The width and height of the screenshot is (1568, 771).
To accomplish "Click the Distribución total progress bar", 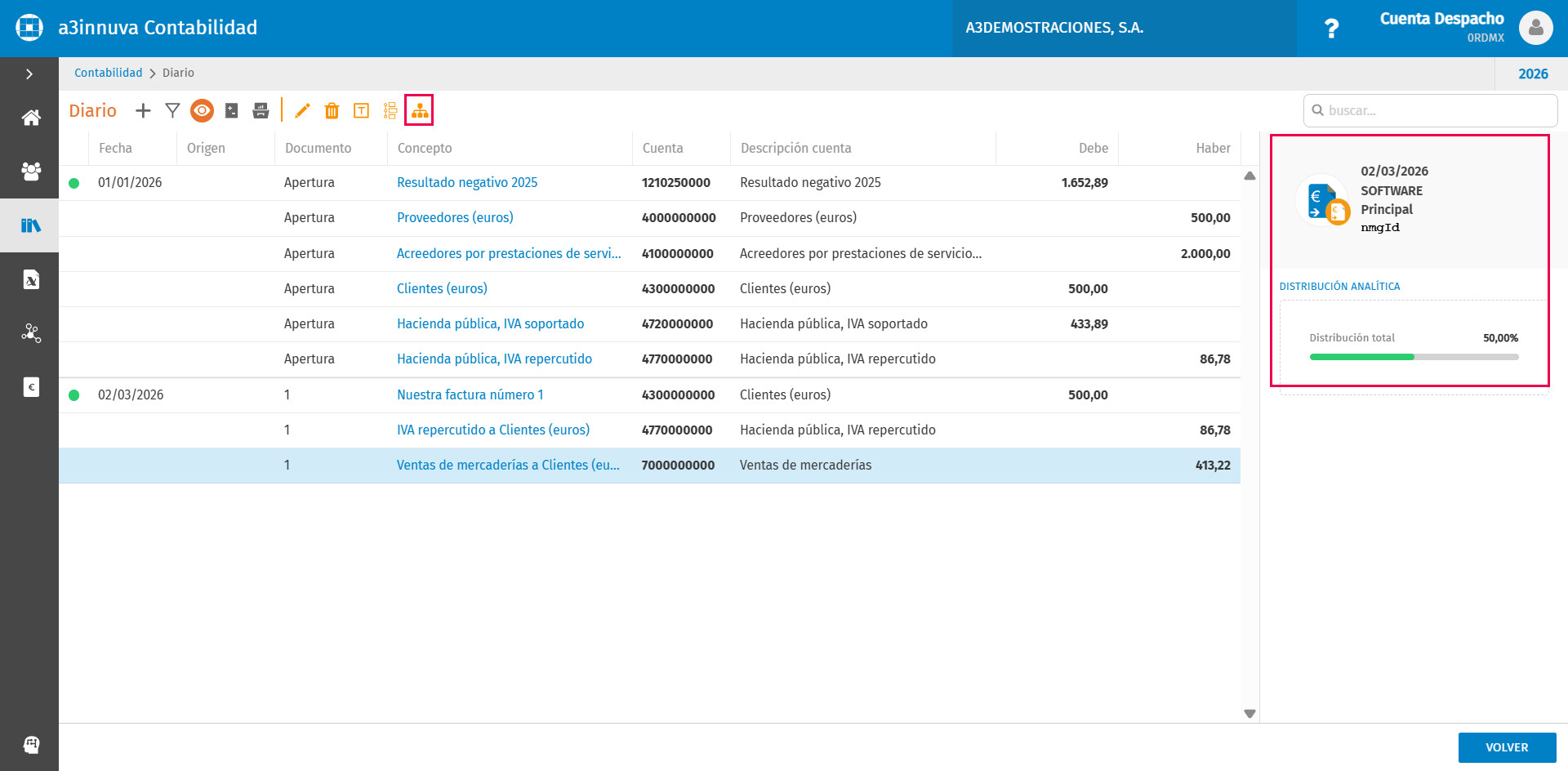I will click(x=1414, y=357).
